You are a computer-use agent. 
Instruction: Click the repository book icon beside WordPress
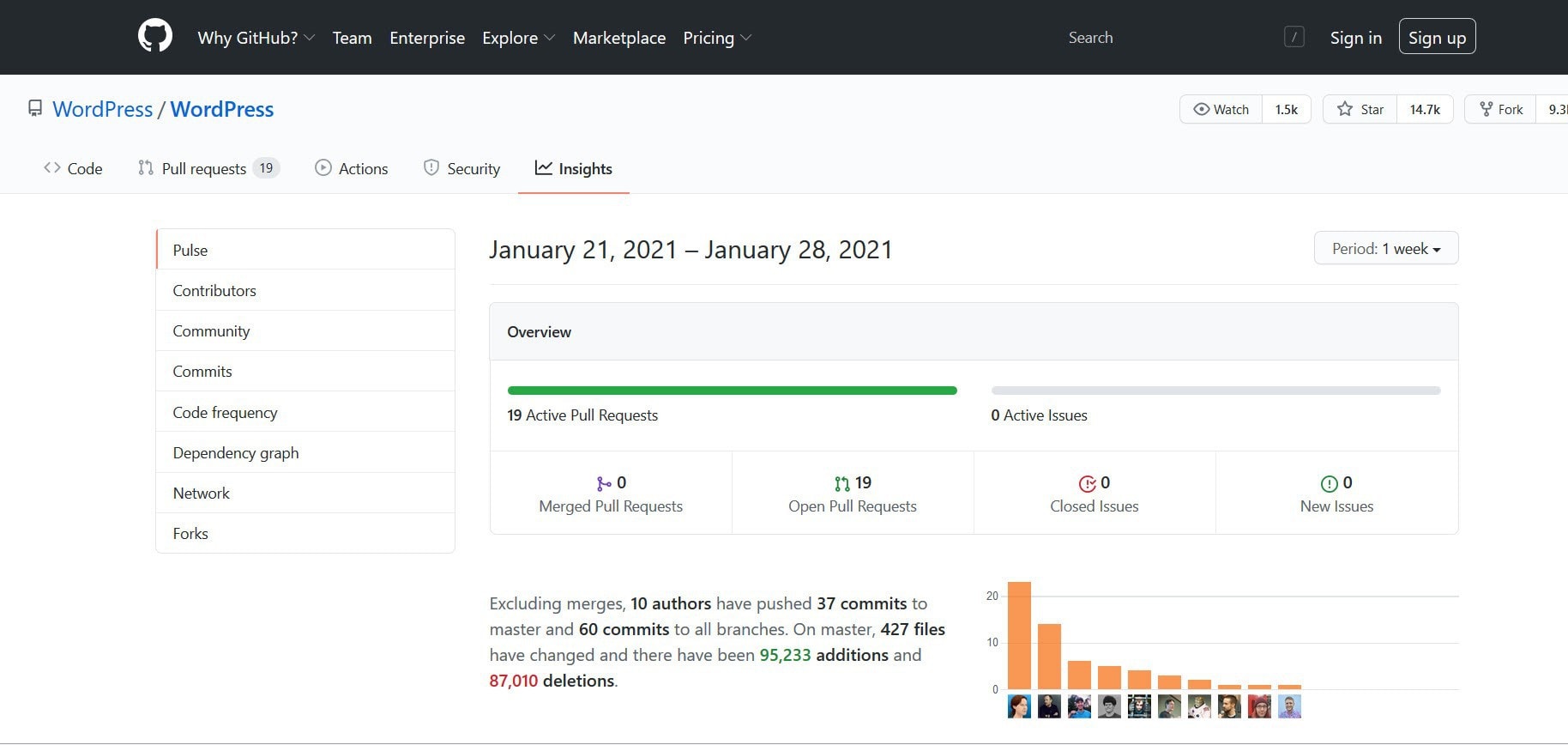click(35, 108)
